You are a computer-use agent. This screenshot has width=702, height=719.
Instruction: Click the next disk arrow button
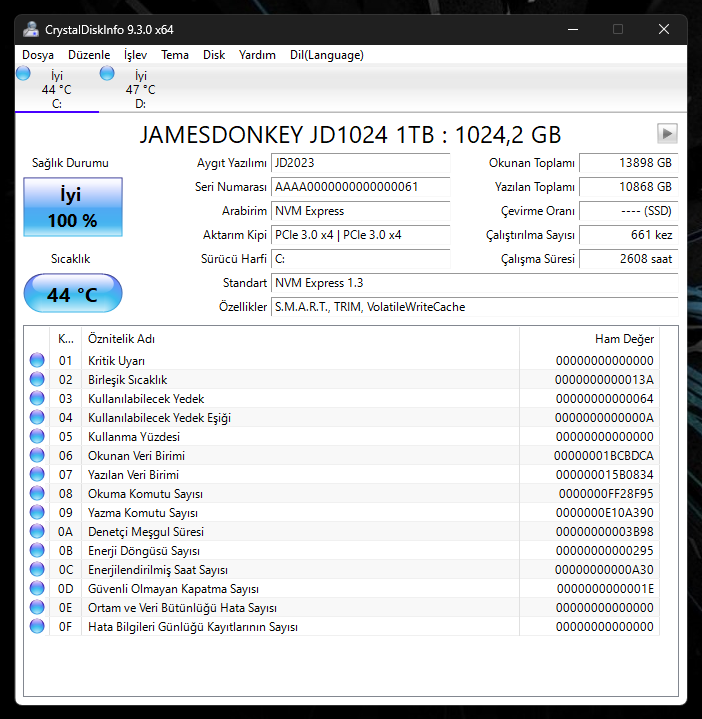[x=667, y=134]
